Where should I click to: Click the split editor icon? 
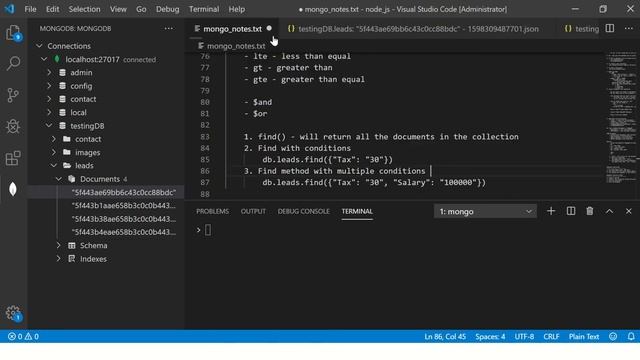(x=610, y=28)
